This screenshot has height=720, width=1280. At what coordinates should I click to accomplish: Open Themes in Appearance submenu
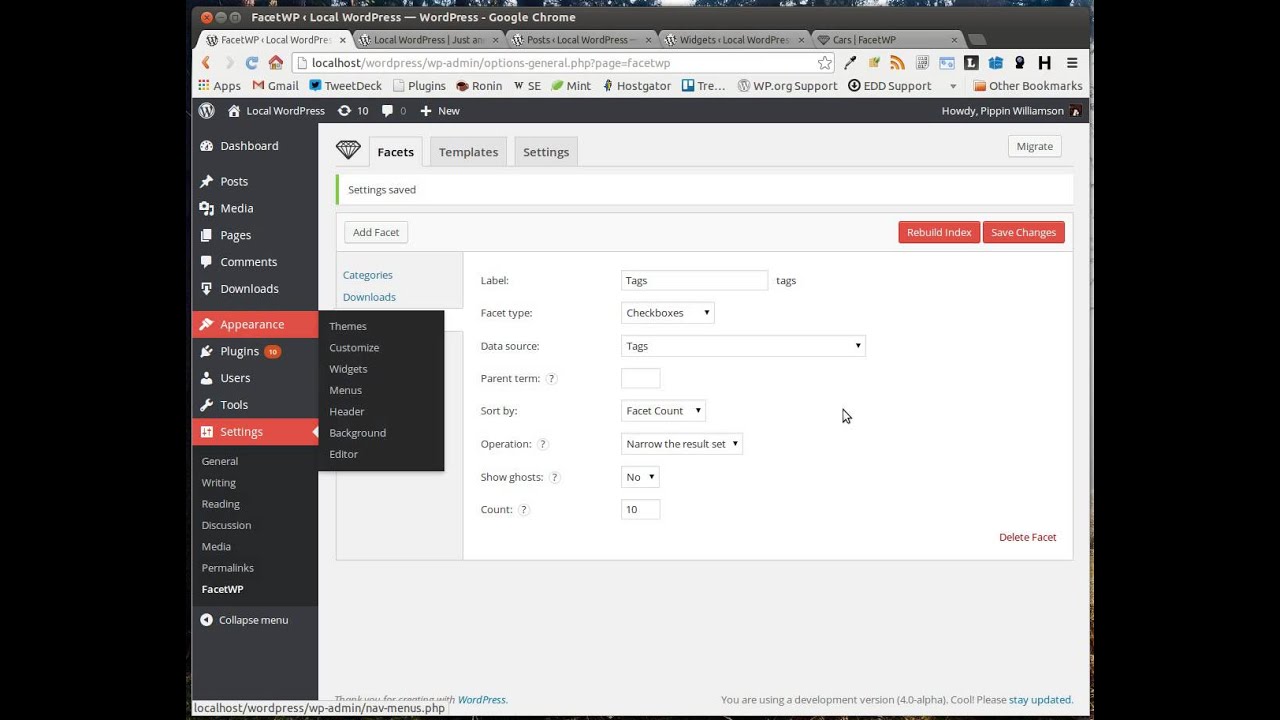[348, 326]
